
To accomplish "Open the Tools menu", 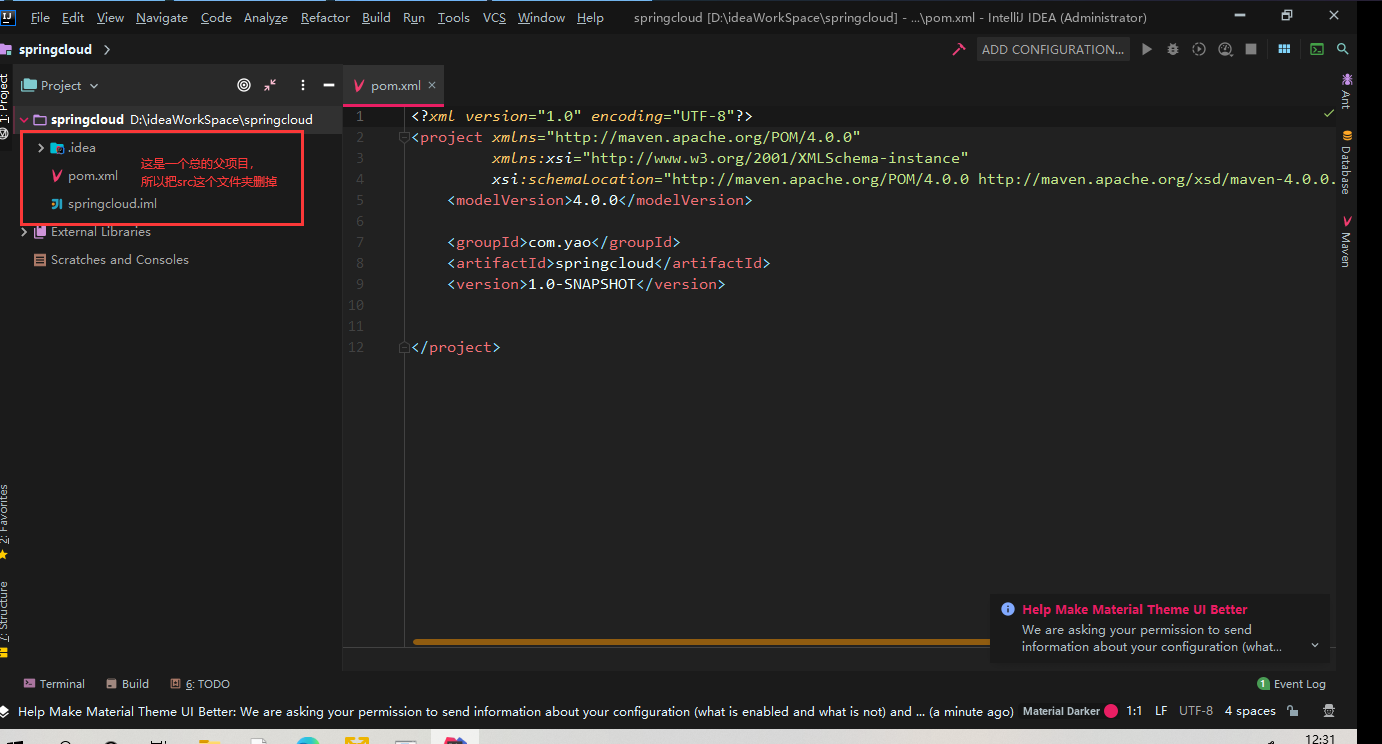I will tap(454, 17).
